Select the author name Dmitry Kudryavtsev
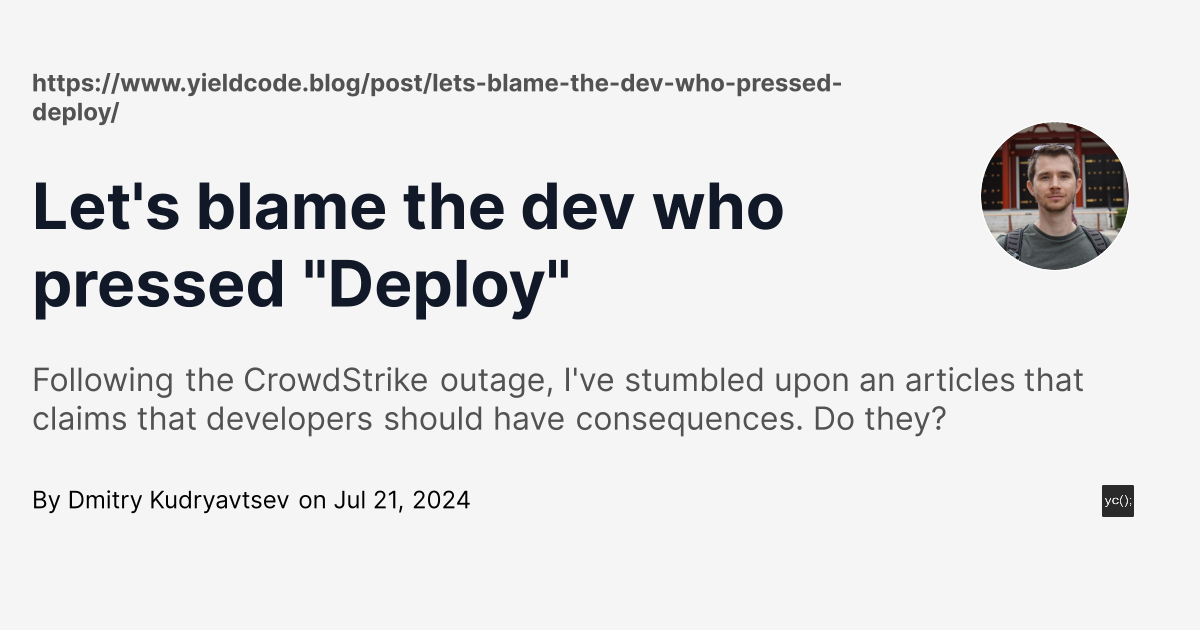Screen dimensions: 1200x630 coord(179,500)
